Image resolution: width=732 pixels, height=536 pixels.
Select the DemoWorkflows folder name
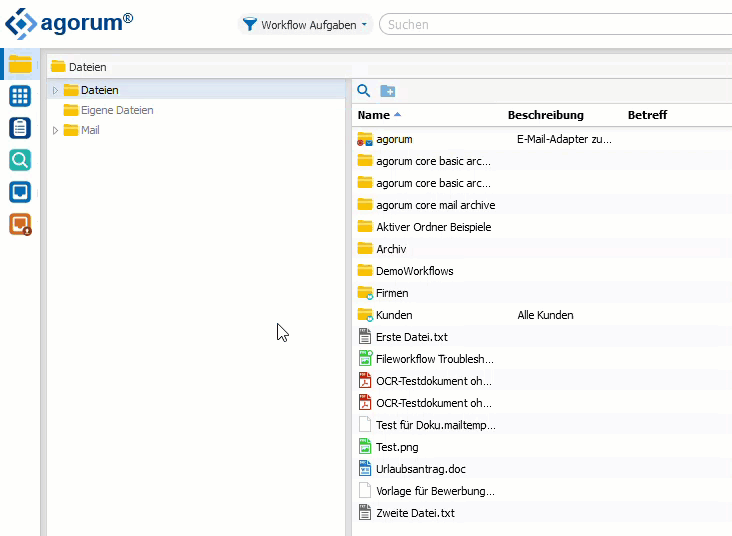tap(415, 271)
